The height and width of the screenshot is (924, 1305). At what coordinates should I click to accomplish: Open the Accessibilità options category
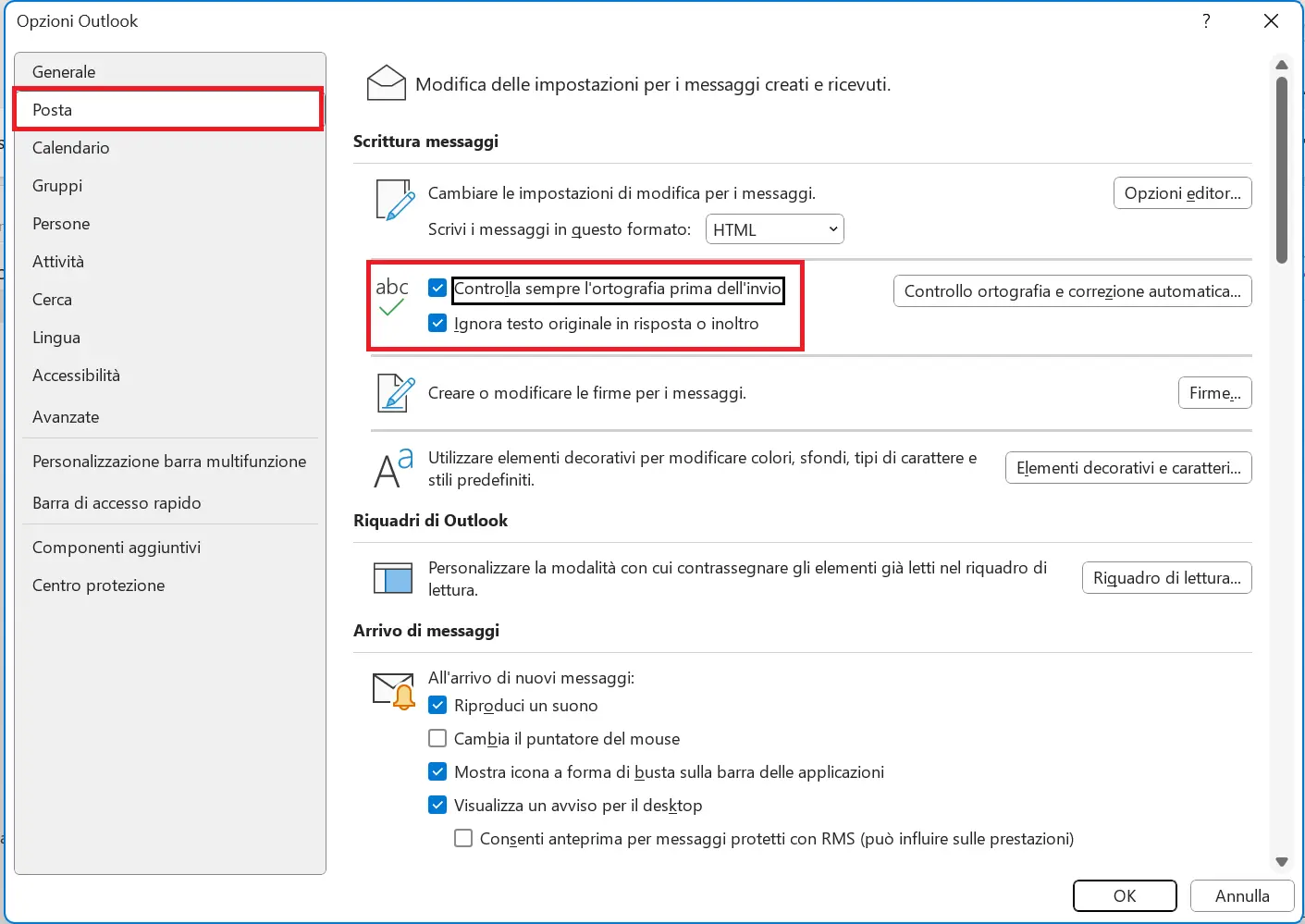(x=170, y=375)
